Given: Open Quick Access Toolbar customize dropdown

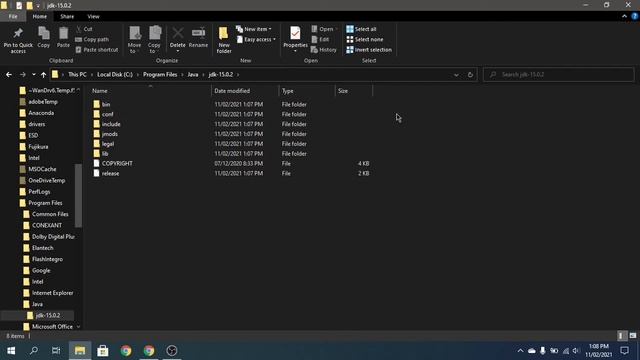Looking at the screenshot, I should pyautogui.click(x=38, y=6).
